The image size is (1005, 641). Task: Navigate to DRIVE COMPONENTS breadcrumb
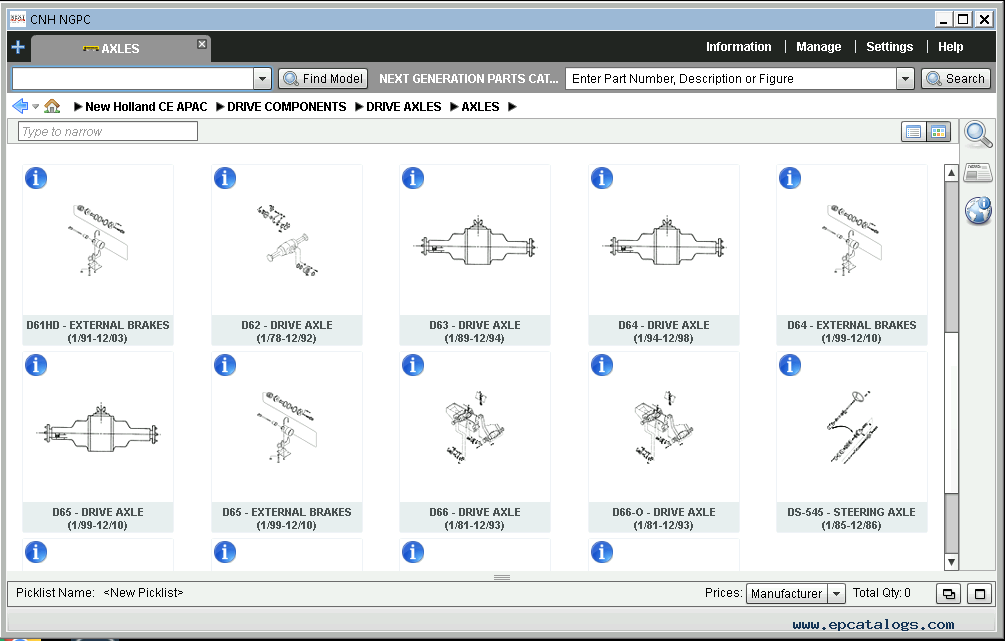287,107
